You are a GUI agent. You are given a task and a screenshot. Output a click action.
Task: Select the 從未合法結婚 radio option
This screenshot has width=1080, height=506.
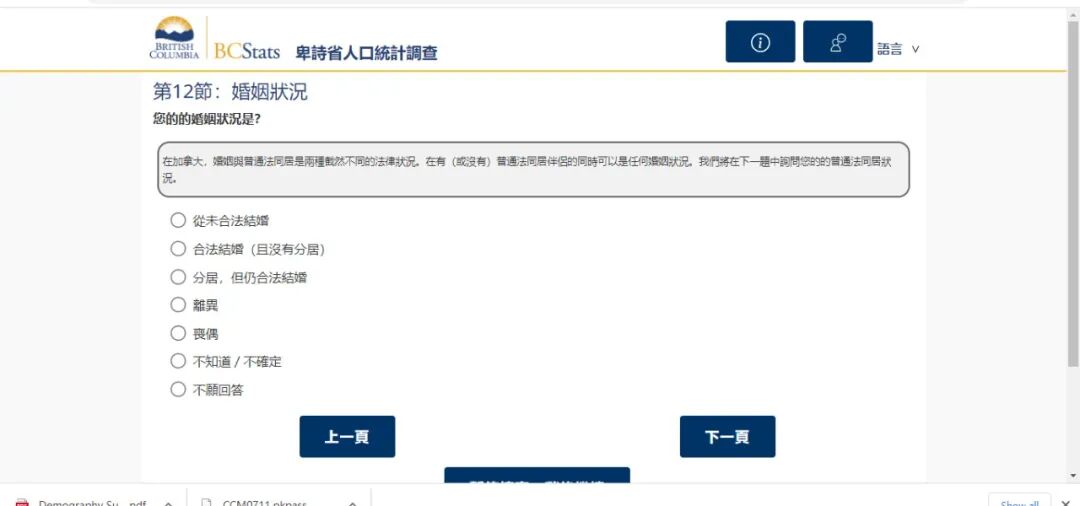point(178,220)
